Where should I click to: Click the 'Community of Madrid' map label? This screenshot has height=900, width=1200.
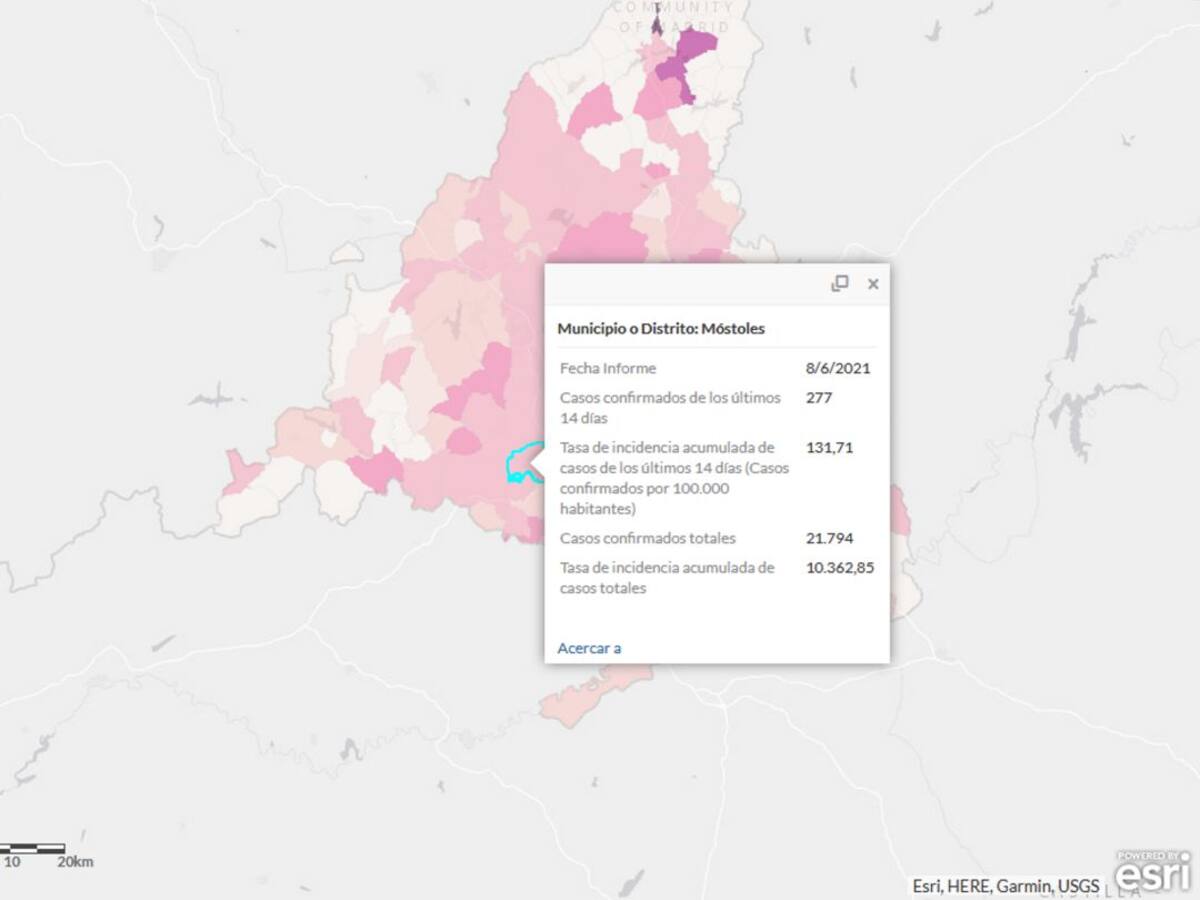pyautogui.click(x=673, y=17)
